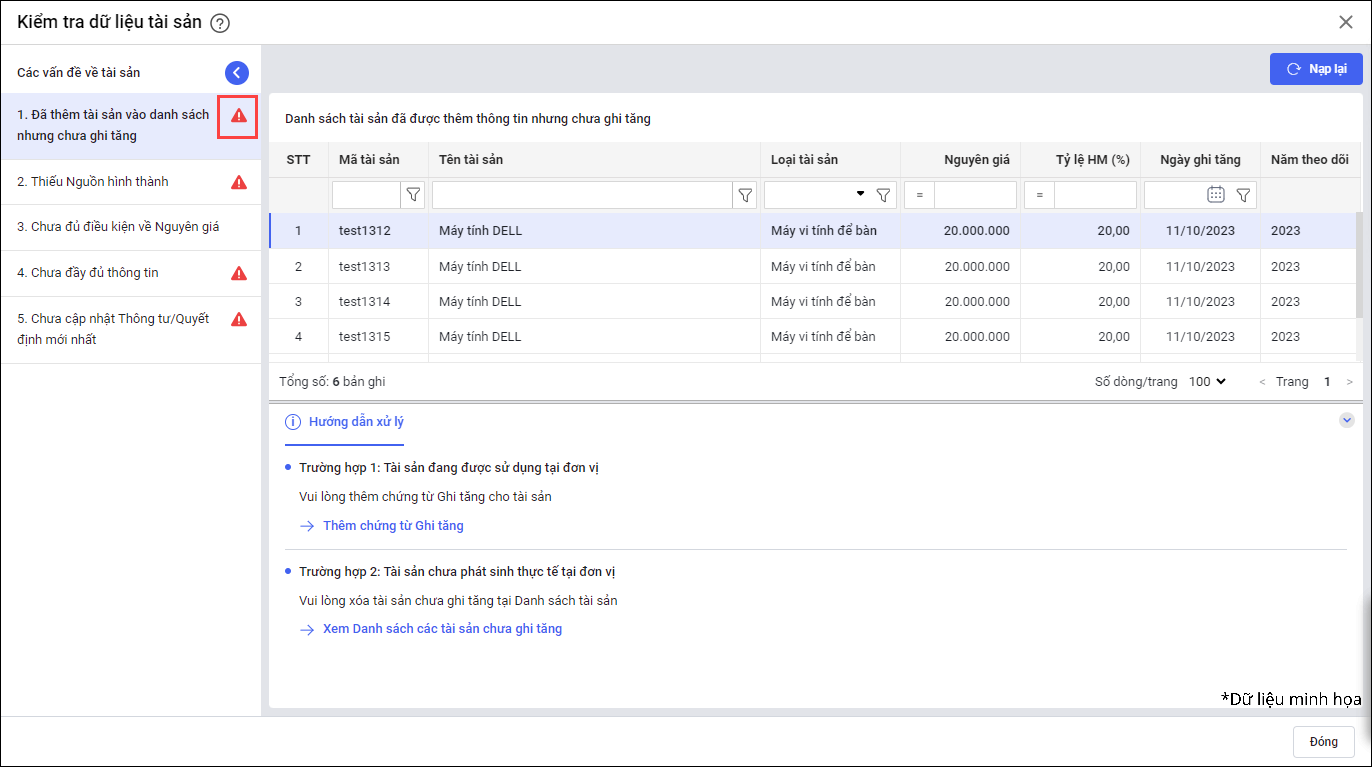Click Thêm chứng từ Ghi tăng link
This screenshot has width=1372, height=767.
[393, 526]
